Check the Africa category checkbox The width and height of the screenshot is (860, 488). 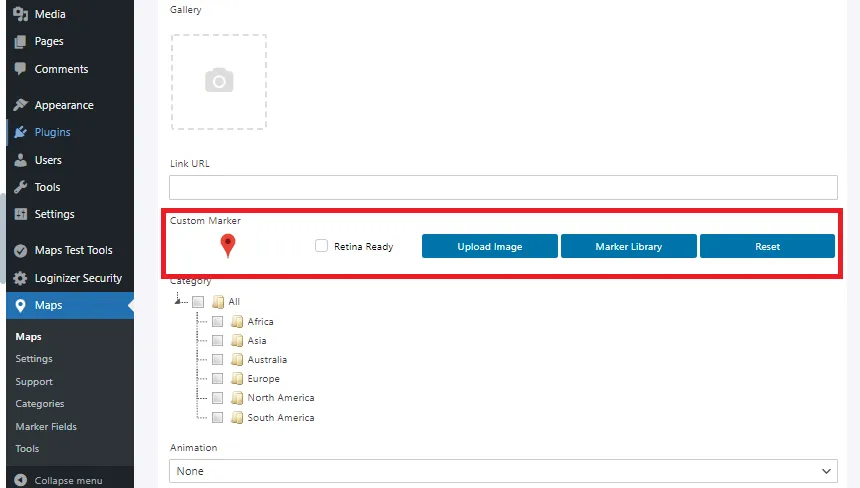tap(217, 321)
